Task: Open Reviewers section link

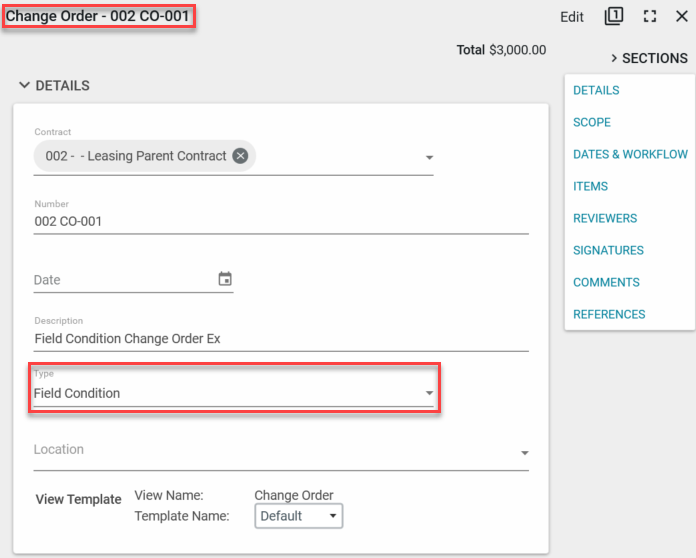Action: click(x=604, y=218)
